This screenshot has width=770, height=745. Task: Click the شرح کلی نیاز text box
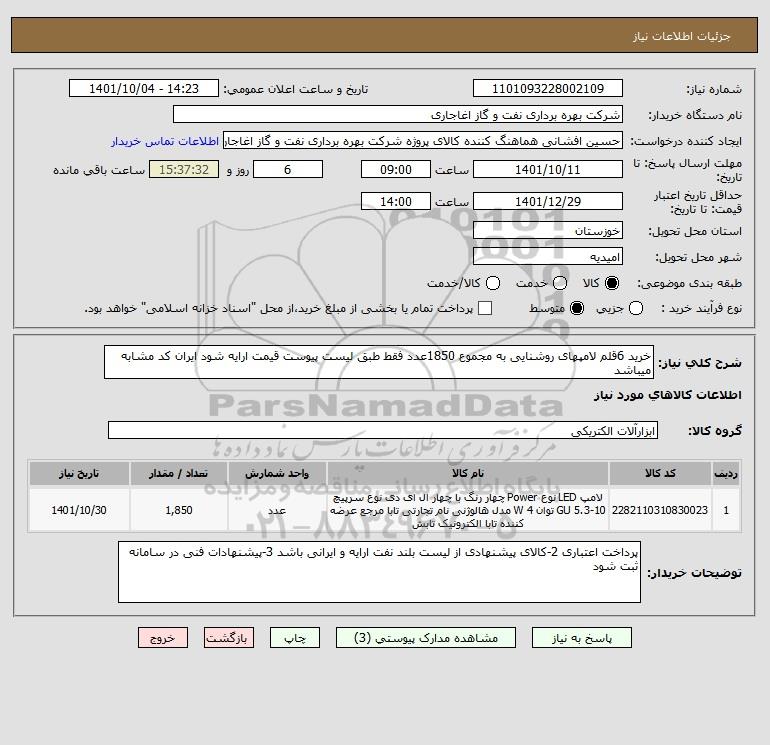379,362
